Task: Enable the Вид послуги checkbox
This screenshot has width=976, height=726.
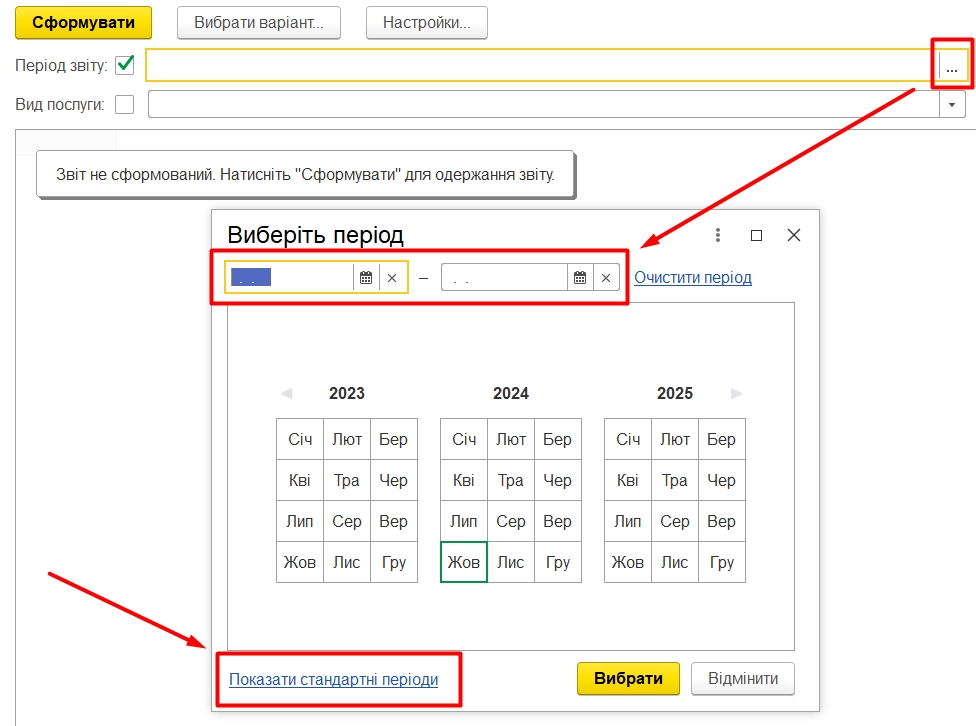Action: (x=125, y=104)
